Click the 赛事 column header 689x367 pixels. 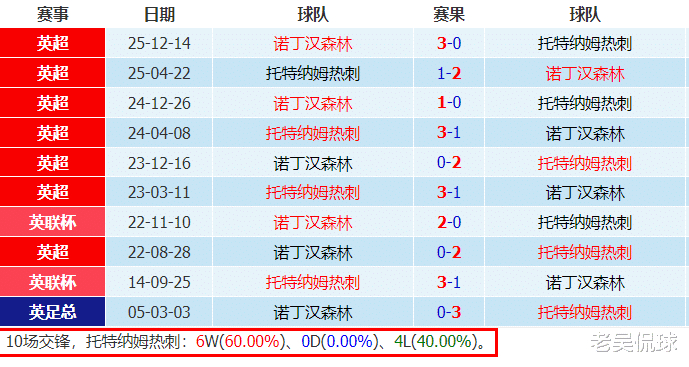[x=53, y=15]
